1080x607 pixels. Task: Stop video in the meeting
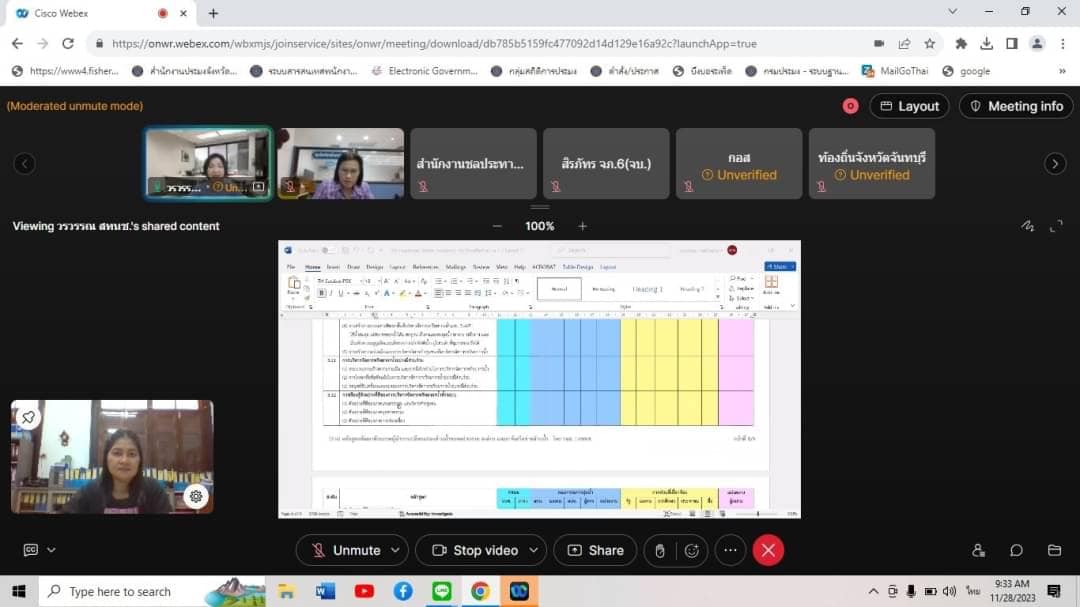pos(475,551)
